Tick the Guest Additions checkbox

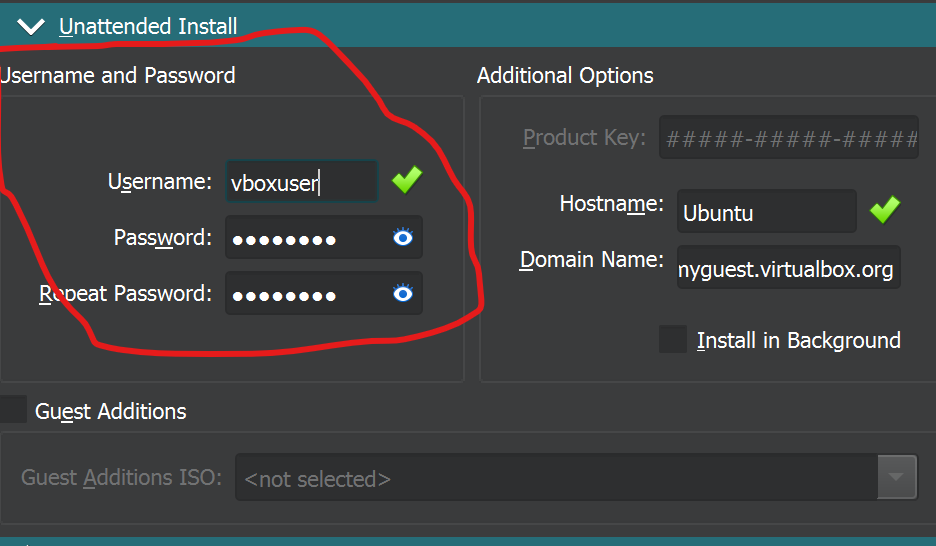coord(13,409)
